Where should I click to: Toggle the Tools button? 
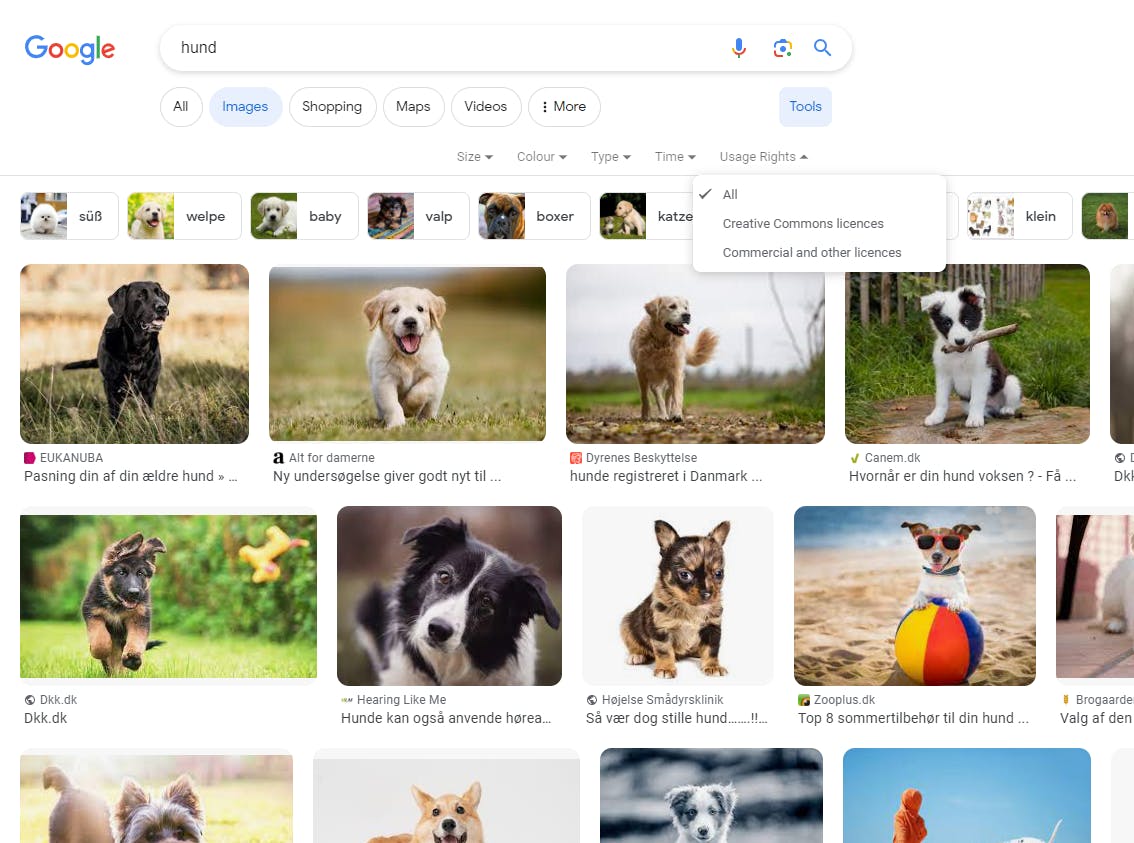(x=805, y=106)
